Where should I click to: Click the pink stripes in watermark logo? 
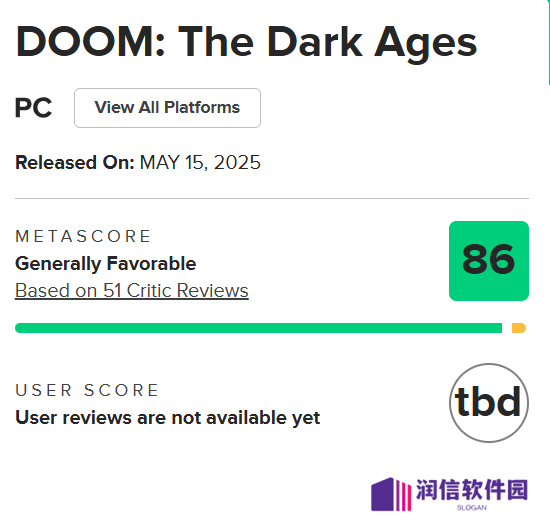(x=404, y=496)
